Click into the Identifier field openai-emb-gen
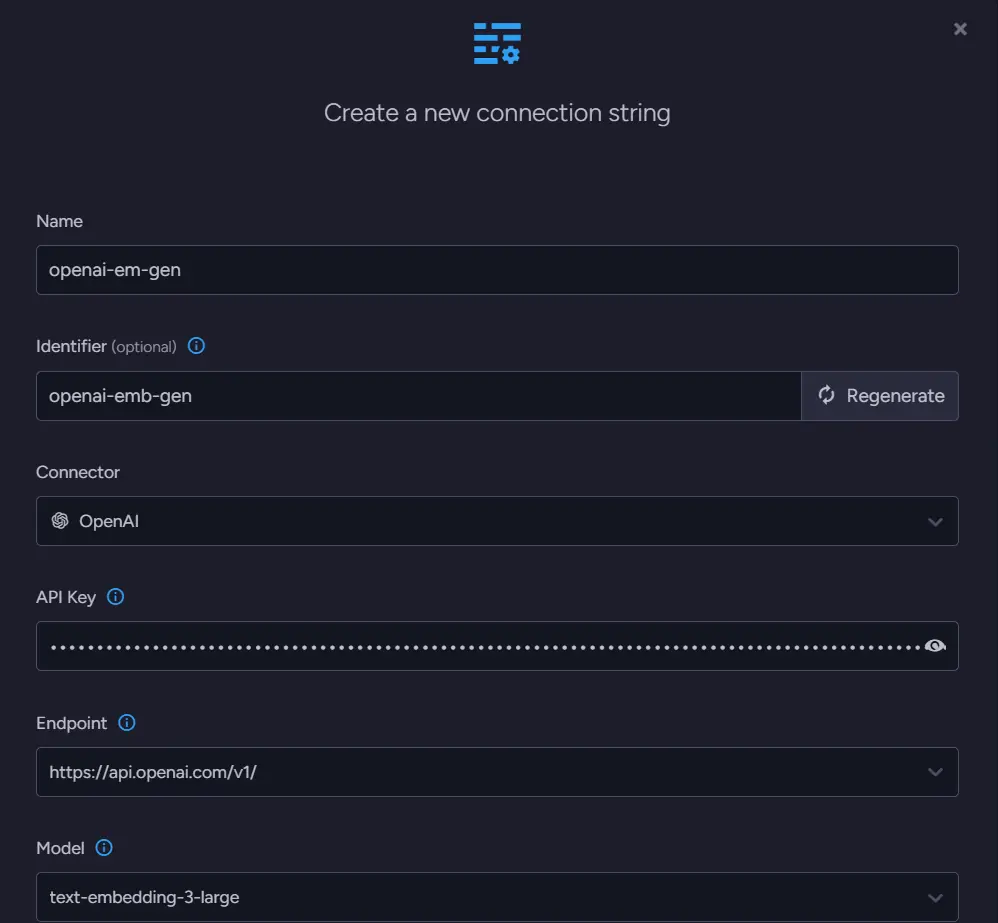The image size is (998, 923). tap(418, 396)
